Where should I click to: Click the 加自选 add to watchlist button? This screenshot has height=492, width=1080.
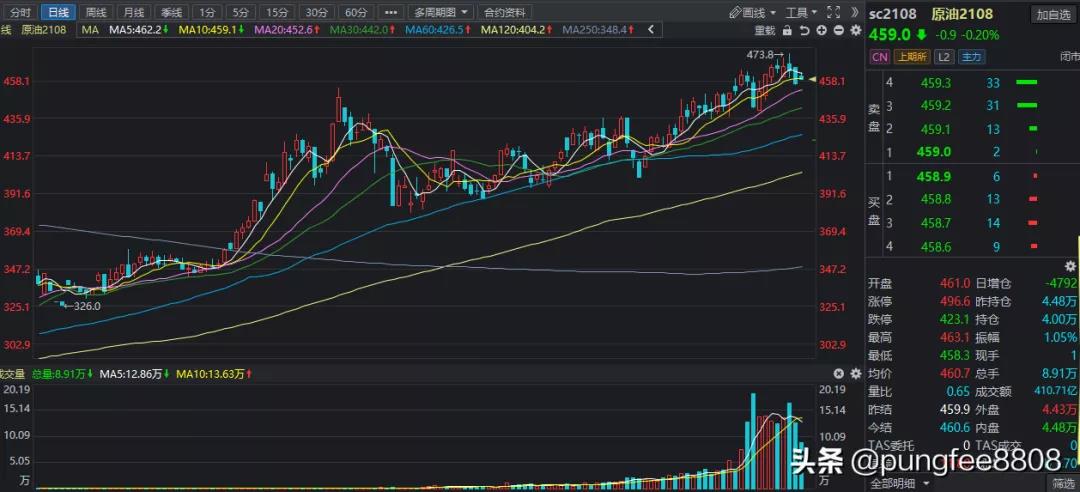pos(1053,14)
